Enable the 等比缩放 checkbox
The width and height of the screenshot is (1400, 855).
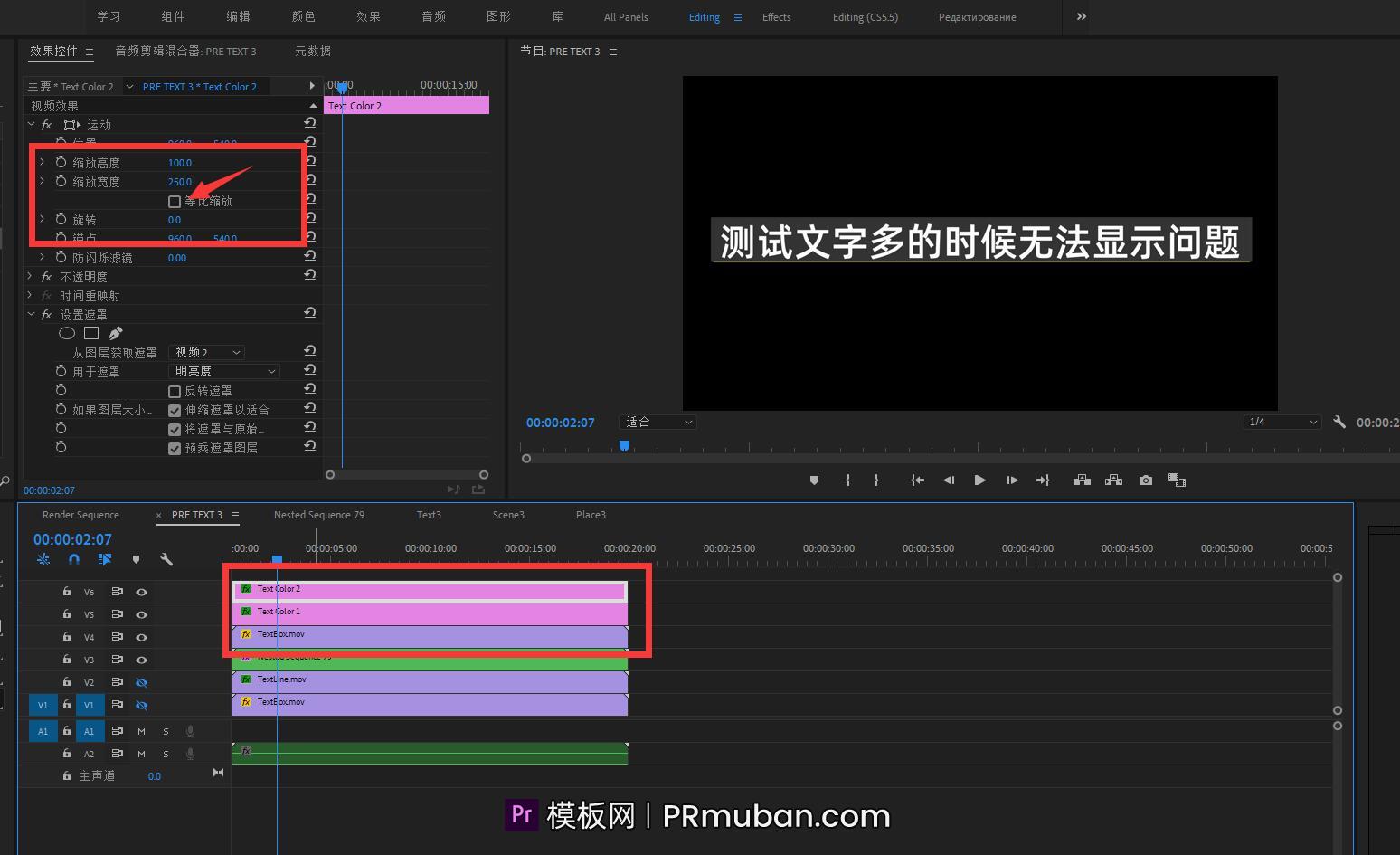click(x=175, y=201)
